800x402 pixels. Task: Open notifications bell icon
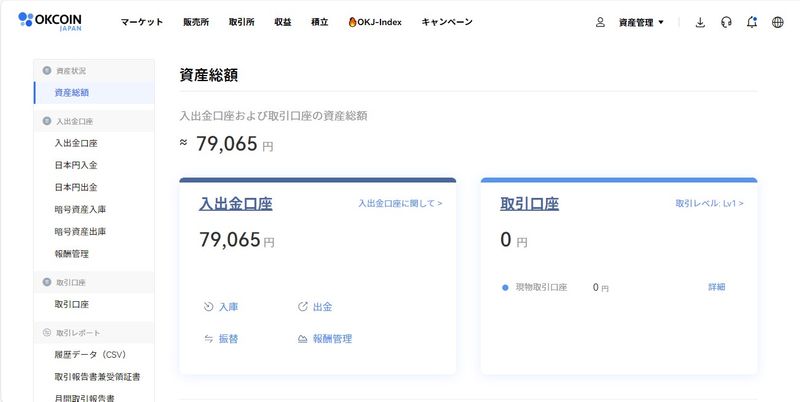(x=752, y=22)
